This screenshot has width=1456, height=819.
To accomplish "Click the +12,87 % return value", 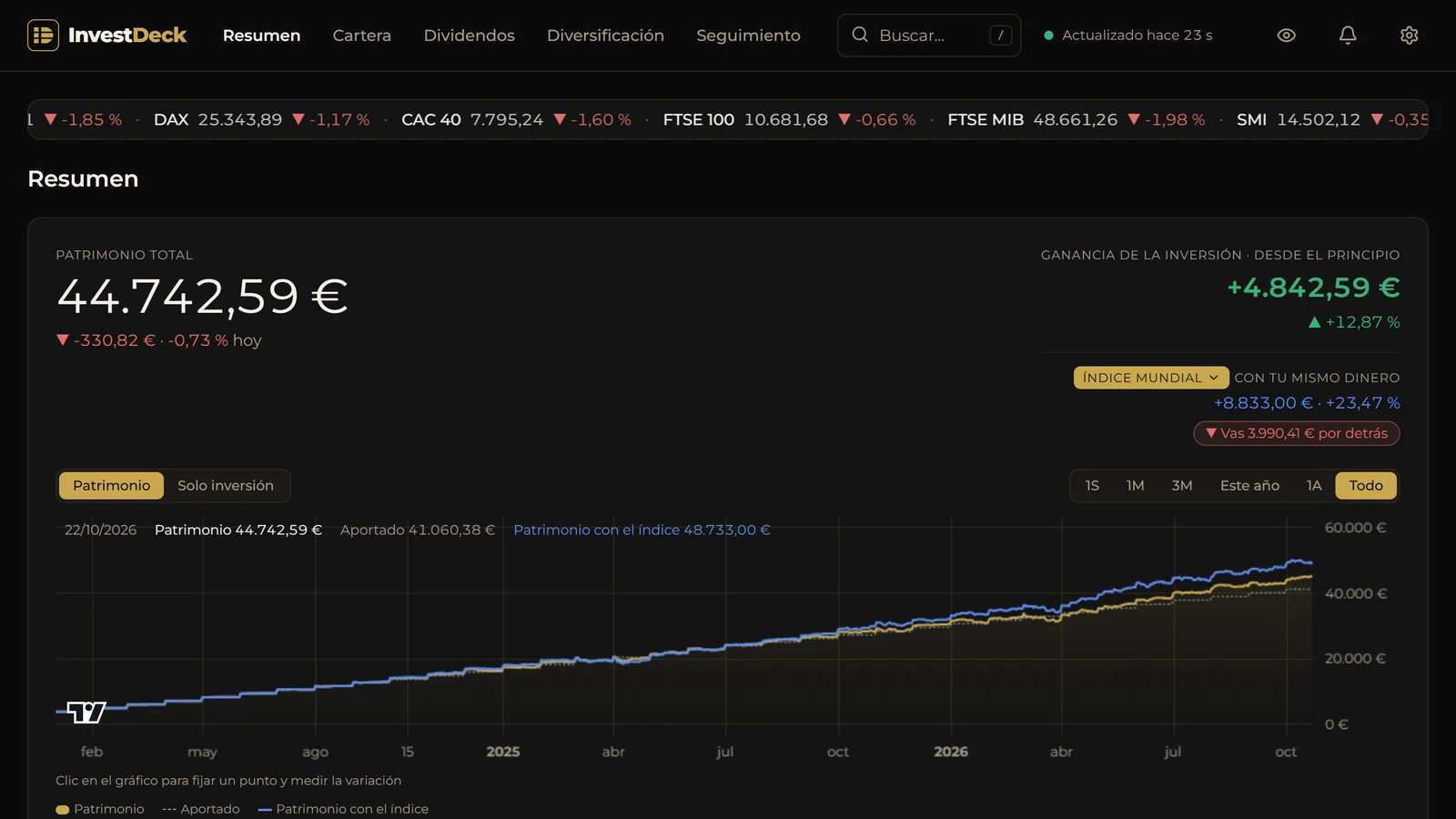I will [1354, 322].
